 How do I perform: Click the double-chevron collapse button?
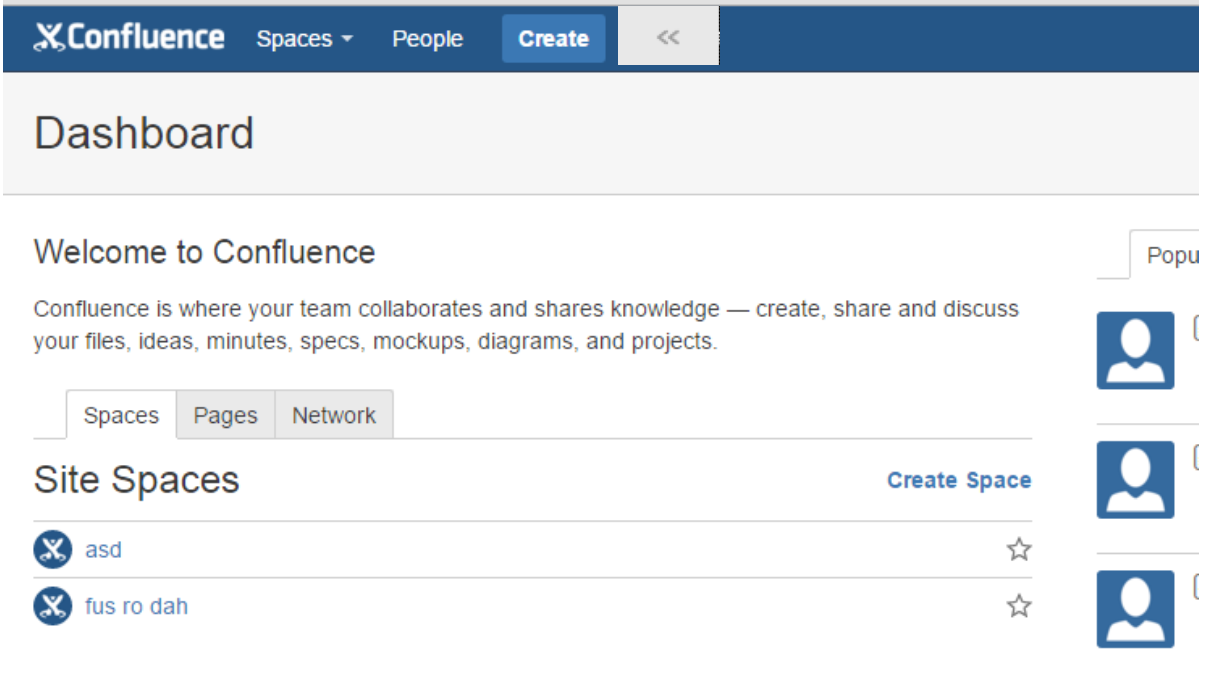668,37
